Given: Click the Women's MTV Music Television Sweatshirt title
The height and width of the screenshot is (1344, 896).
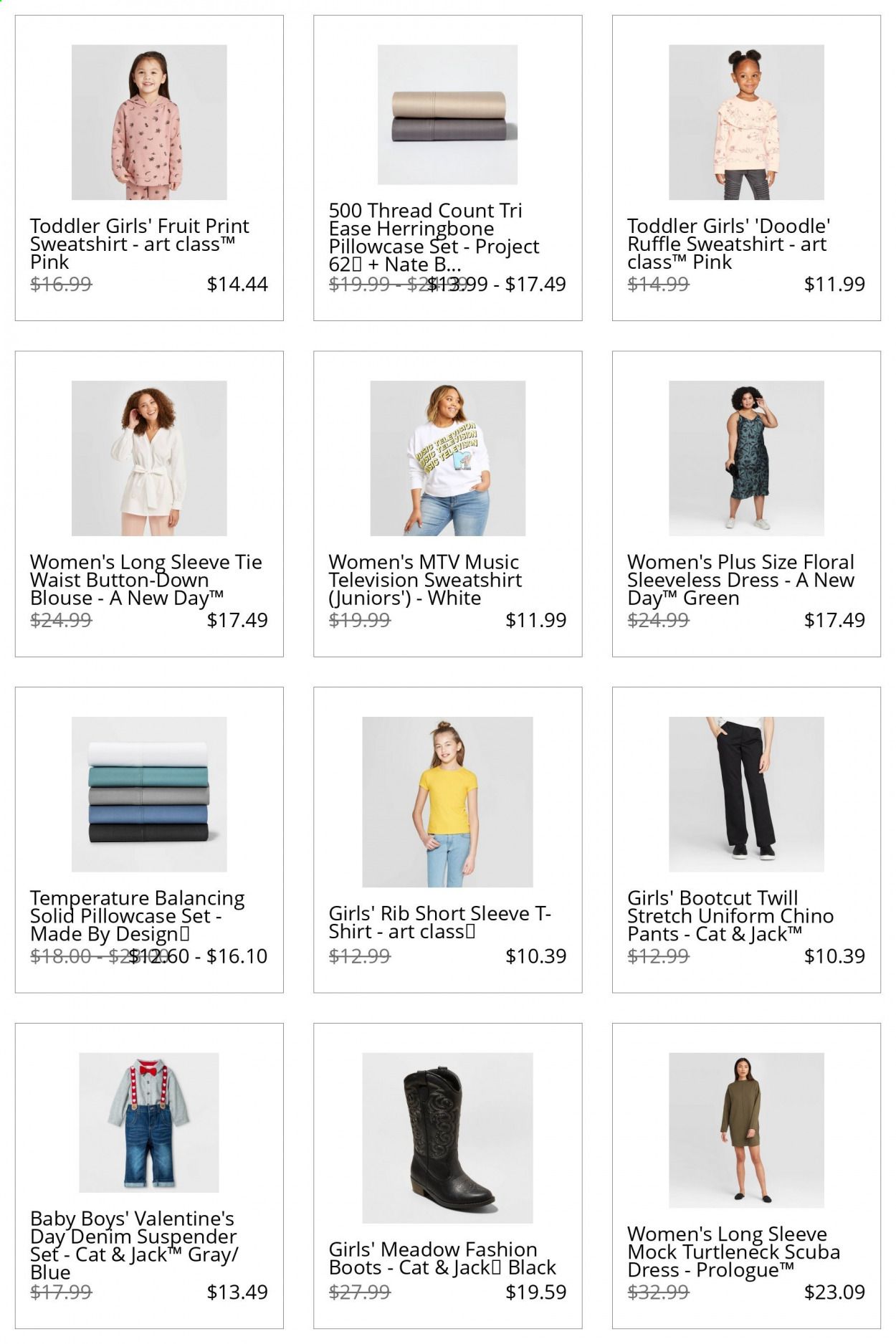Looking at the screenshot, I should 425,580.
